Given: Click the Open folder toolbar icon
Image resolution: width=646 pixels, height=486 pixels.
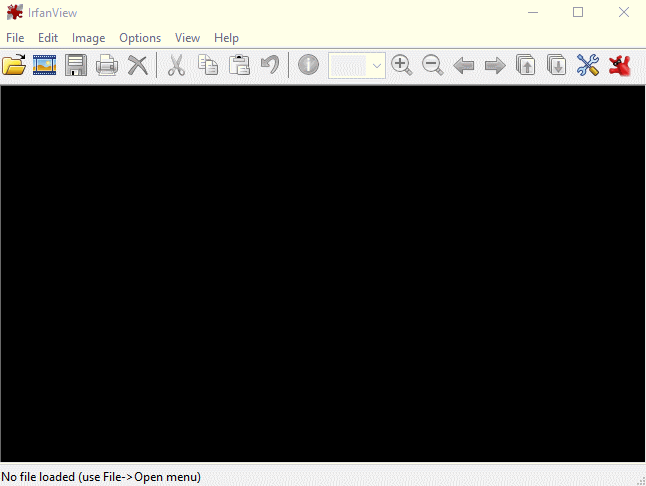Looking at the screenshot, I should click(14, 66).
